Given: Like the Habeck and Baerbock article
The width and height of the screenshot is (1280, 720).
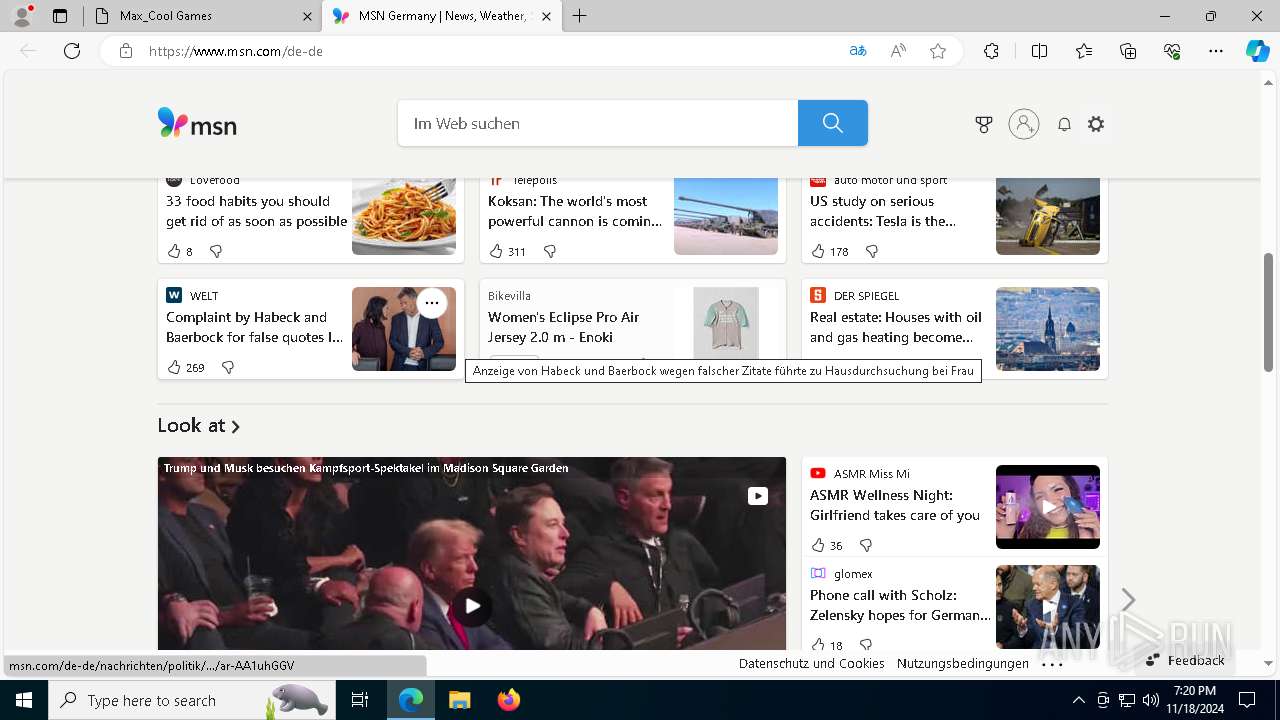Looking at the screenshot, I should pyautogui.click(x=174, y=367).
